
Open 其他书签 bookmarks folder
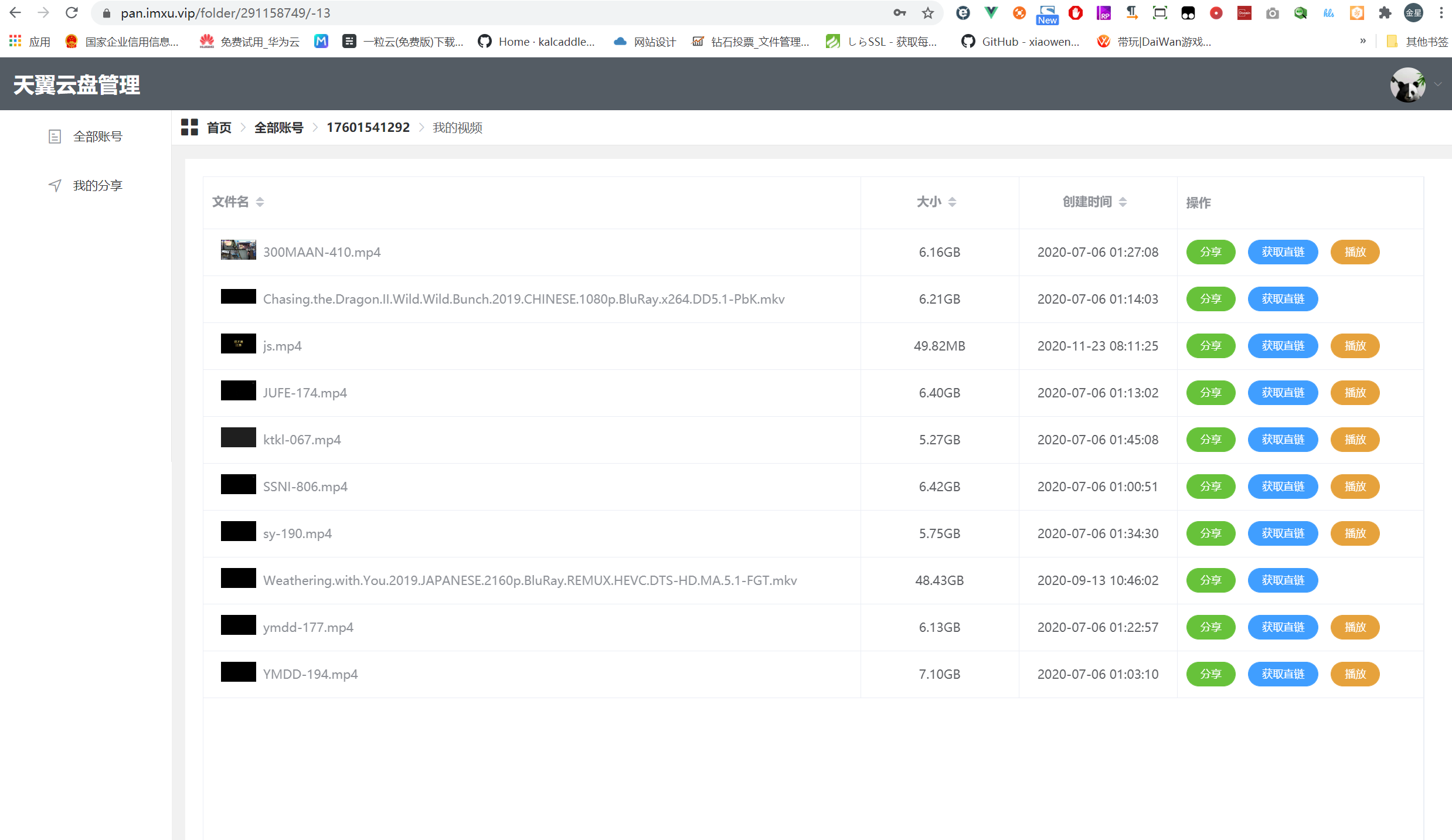[x=1417, y=42]
